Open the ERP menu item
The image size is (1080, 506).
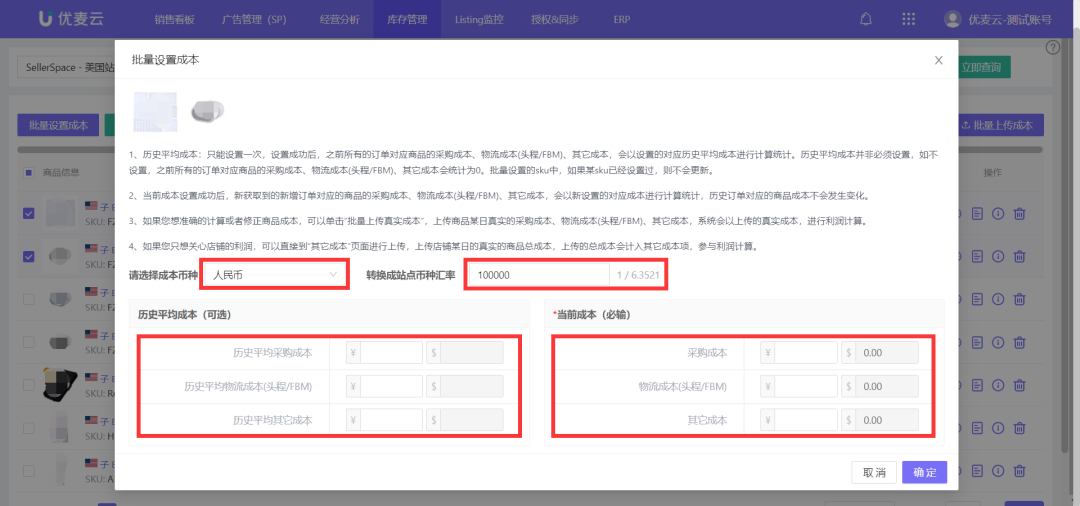coord(621,19)
